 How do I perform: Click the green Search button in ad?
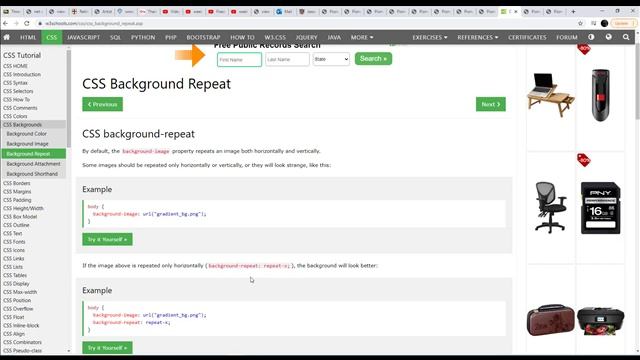point(373,59)
